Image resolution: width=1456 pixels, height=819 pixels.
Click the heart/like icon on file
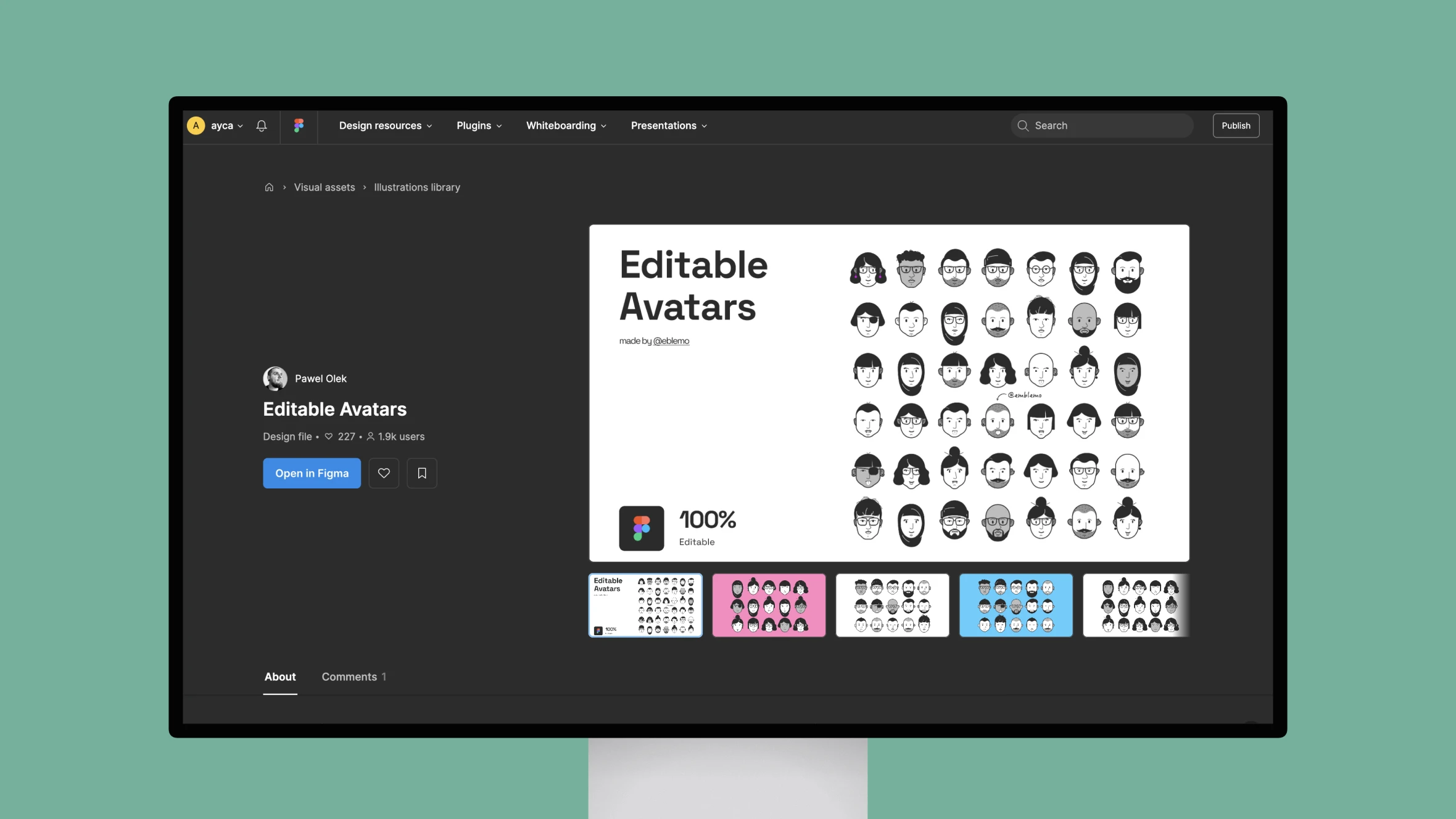tap(384, 472)
